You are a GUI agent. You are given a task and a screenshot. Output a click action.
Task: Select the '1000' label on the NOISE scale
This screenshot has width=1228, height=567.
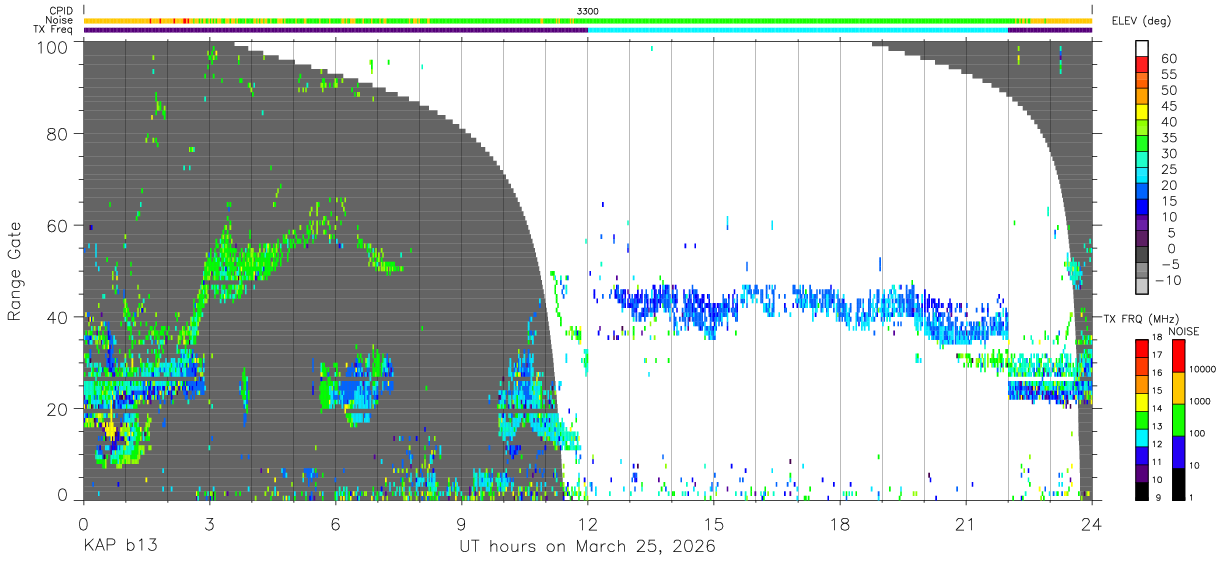click(1201, 402)
